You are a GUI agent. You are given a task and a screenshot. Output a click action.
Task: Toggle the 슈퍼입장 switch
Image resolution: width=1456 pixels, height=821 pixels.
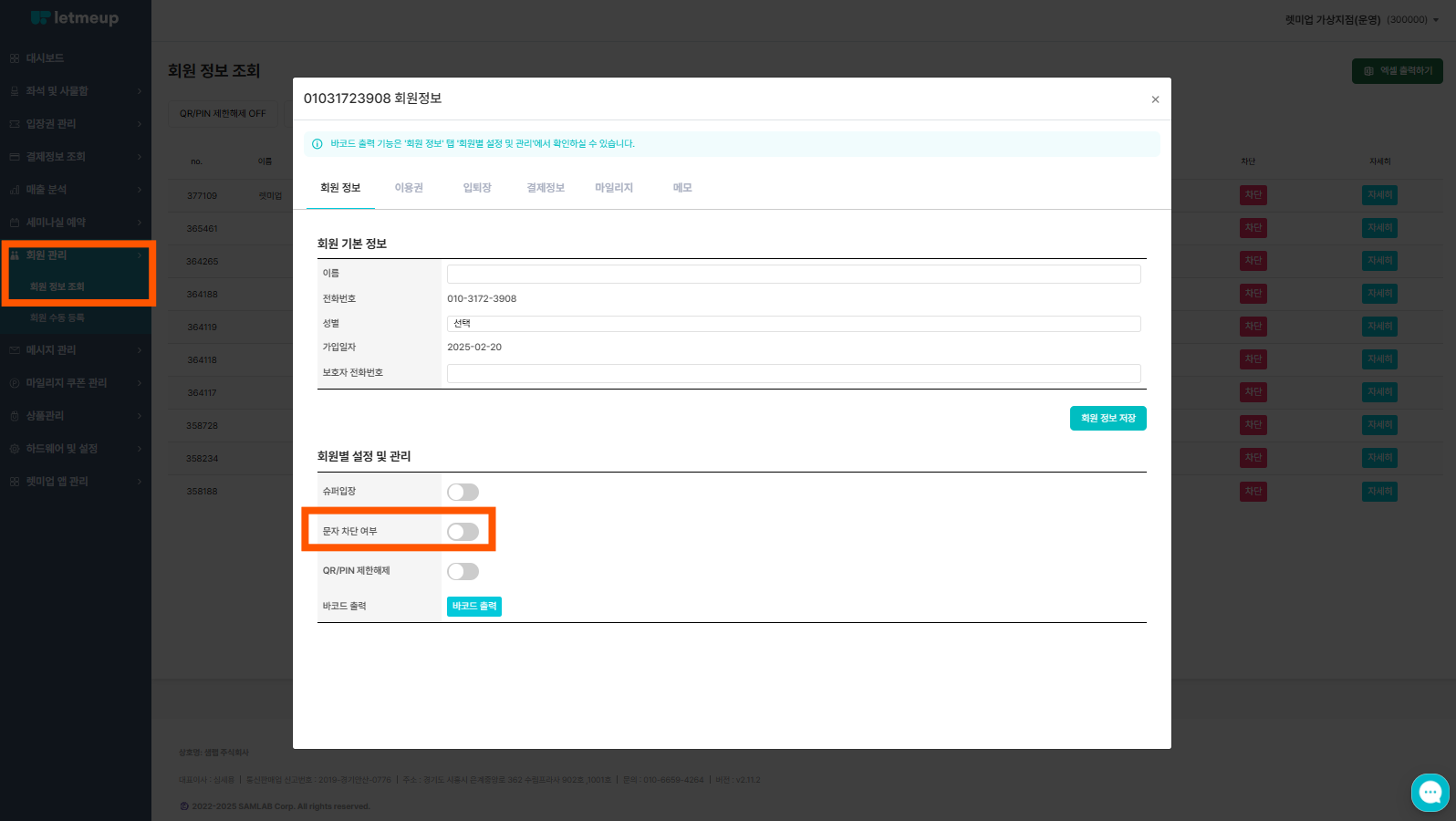pyautogui.click(x=463, y=493)
